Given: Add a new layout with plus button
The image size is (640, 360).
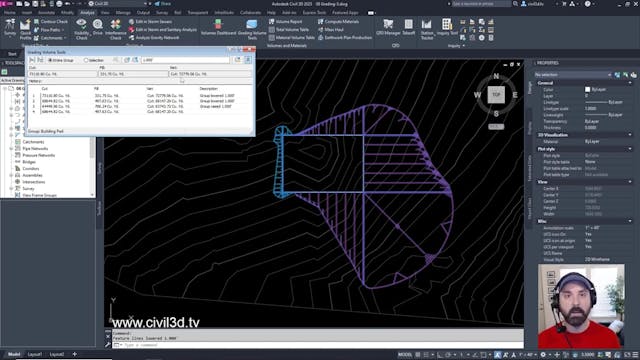Looking at the screenshot, I should coord(74,354).
